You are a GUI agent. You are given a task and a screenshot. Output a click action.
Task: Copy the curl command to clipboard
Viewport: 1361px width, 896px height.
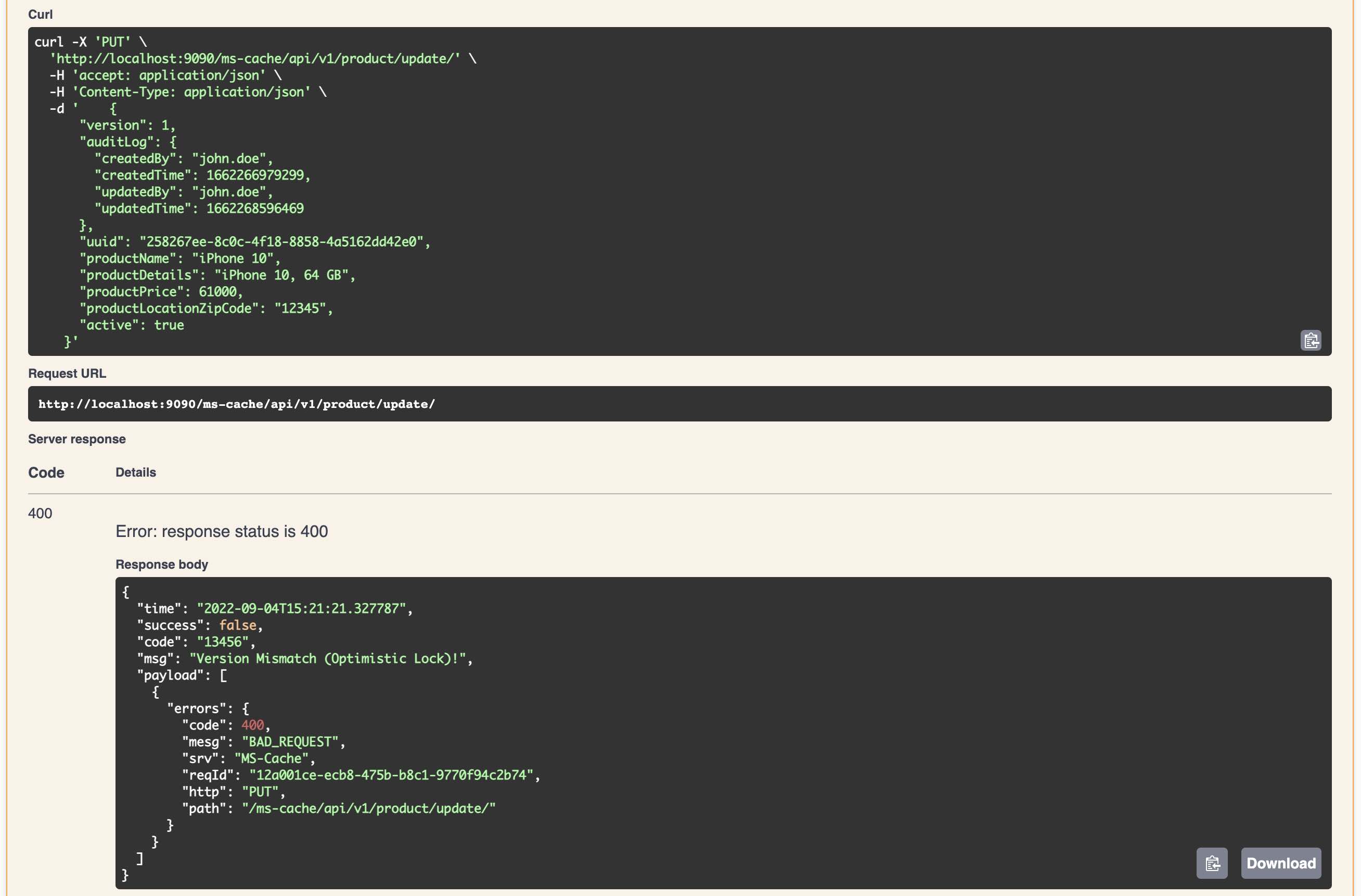1311,341
